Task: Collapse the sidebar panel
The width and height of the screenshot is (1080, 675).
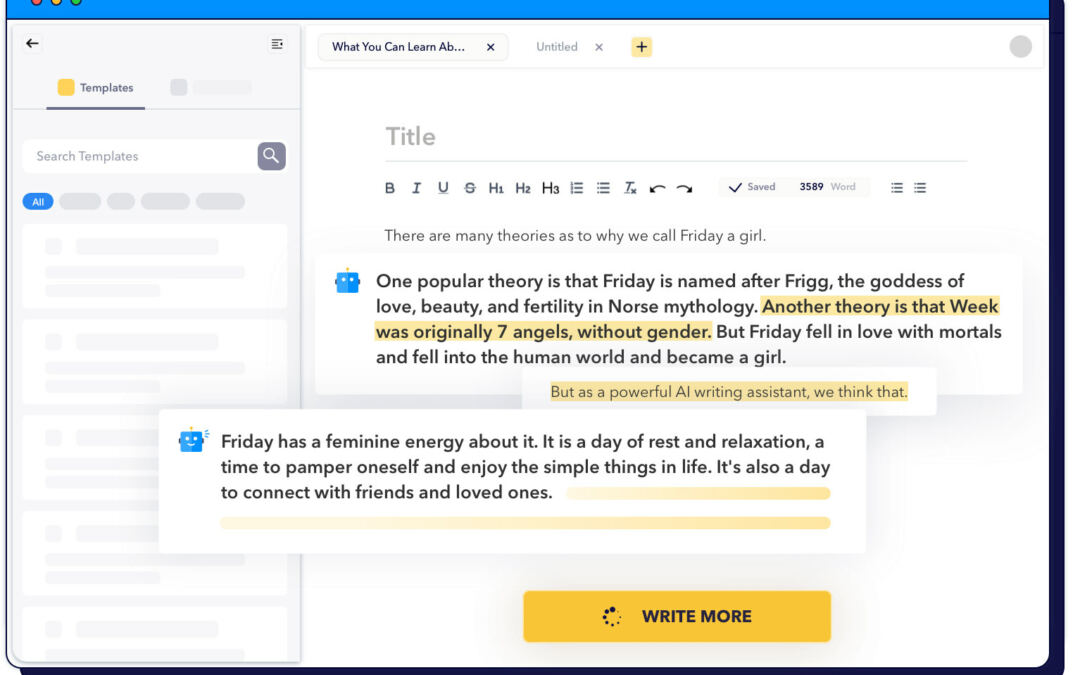Action: pos(277,44)
